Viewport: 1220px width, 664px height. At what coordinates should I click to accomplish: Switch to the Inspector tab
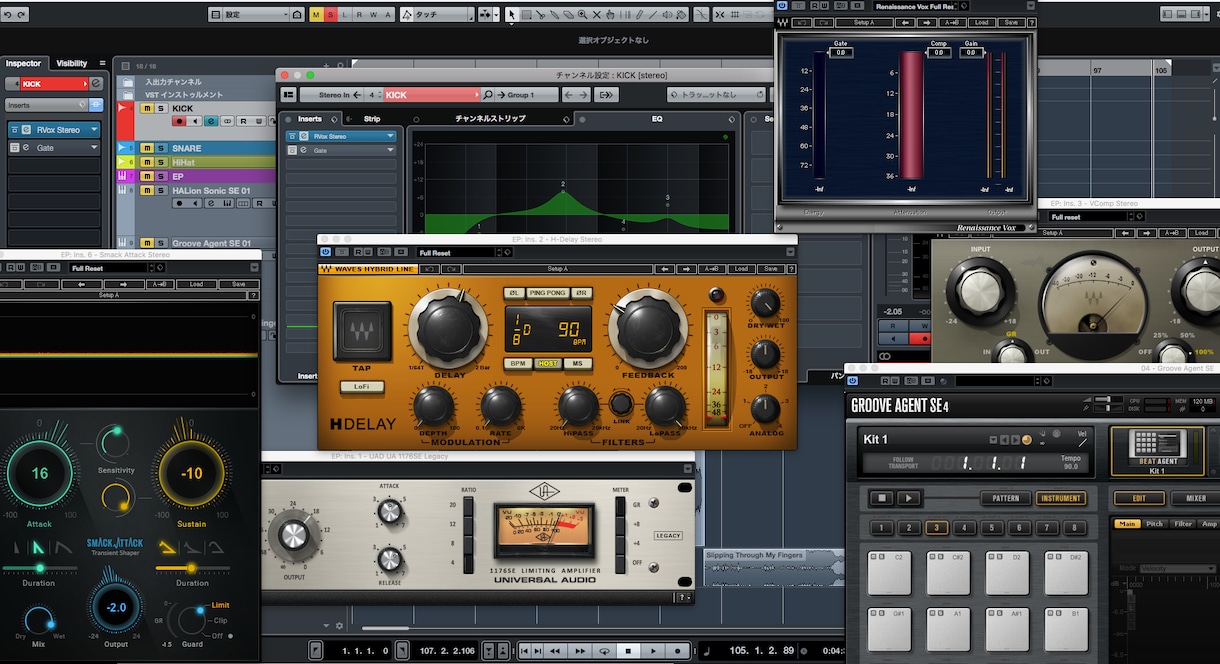point(24,63)
